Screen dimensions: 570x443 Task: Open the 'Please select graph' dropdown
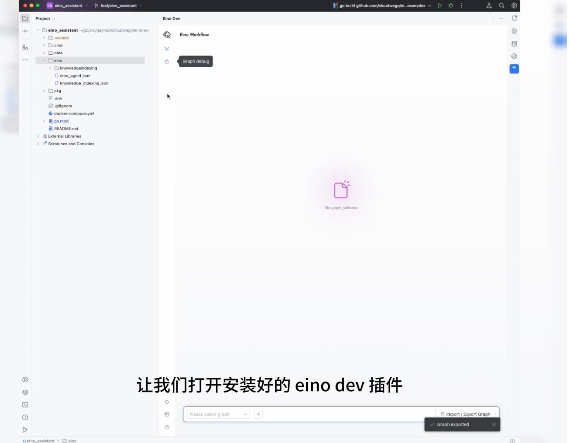coord(218,414)
